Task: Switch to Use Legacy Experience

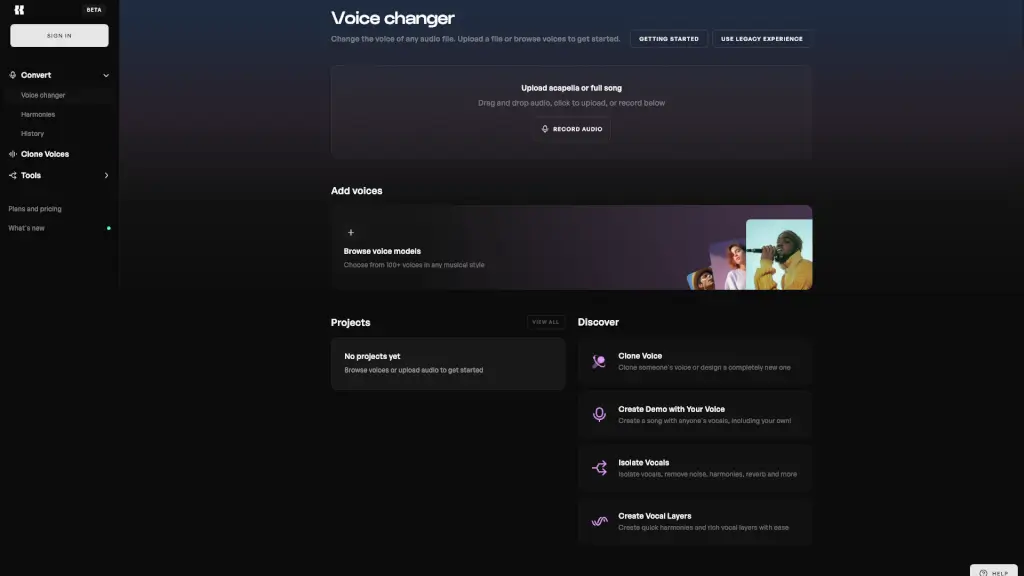Action: (761, 39)
